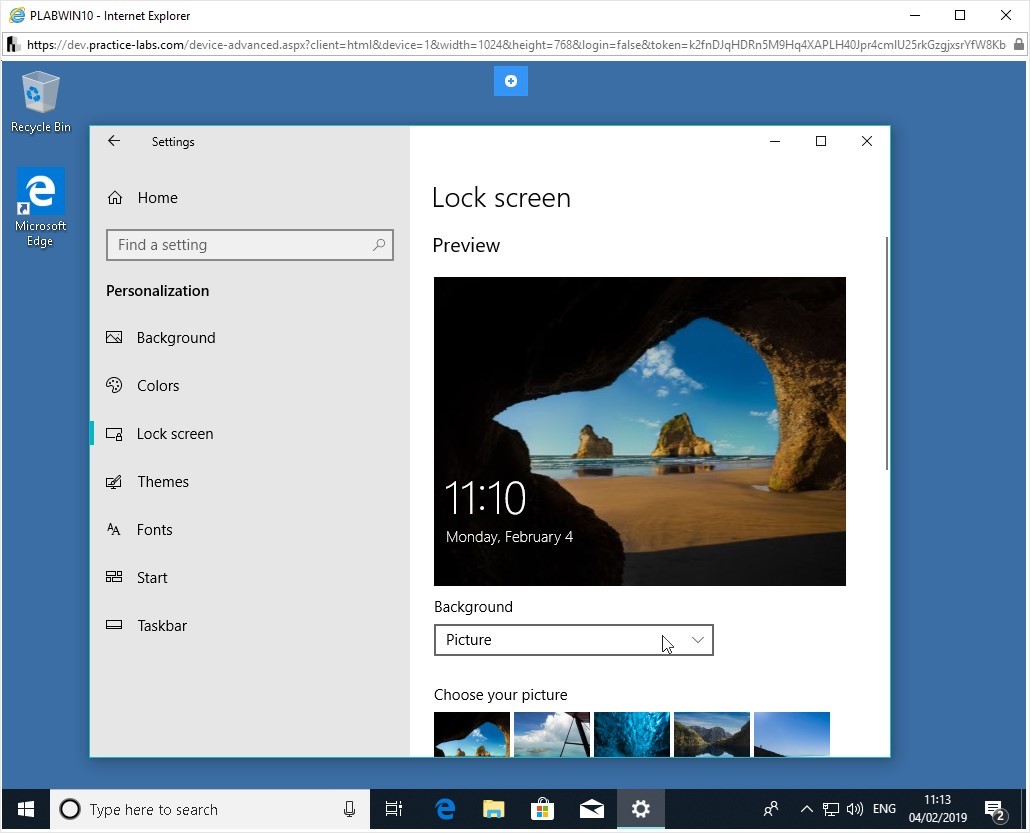Open File Explorer from taskbar
The height and width of the screenshot is (833, 1030).
click(494, 809)
